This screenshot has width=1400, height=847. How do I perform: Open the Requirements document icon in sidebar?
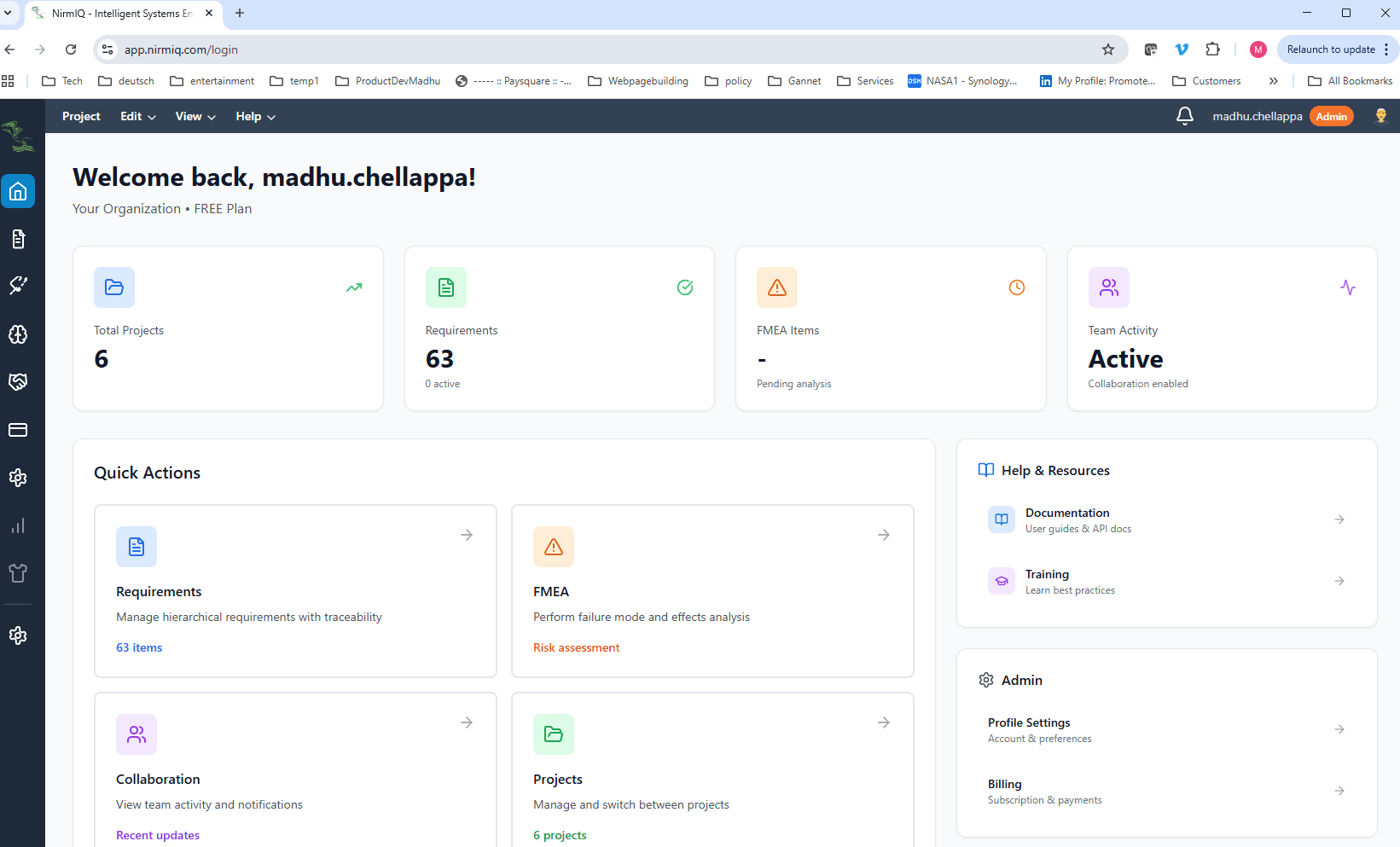[x=18, y=239]
